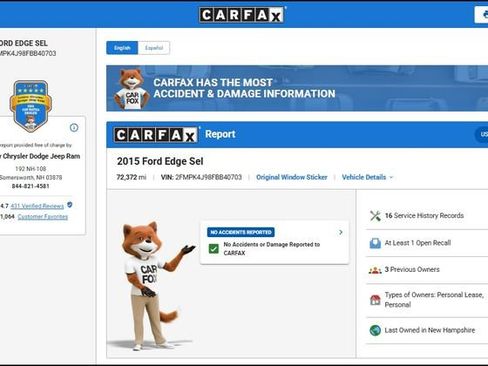The width and height of the screenshot is (488, 366).
Task: Click the house types-of-owners icon
Action: pyautogui.click(x=375, y=300)
